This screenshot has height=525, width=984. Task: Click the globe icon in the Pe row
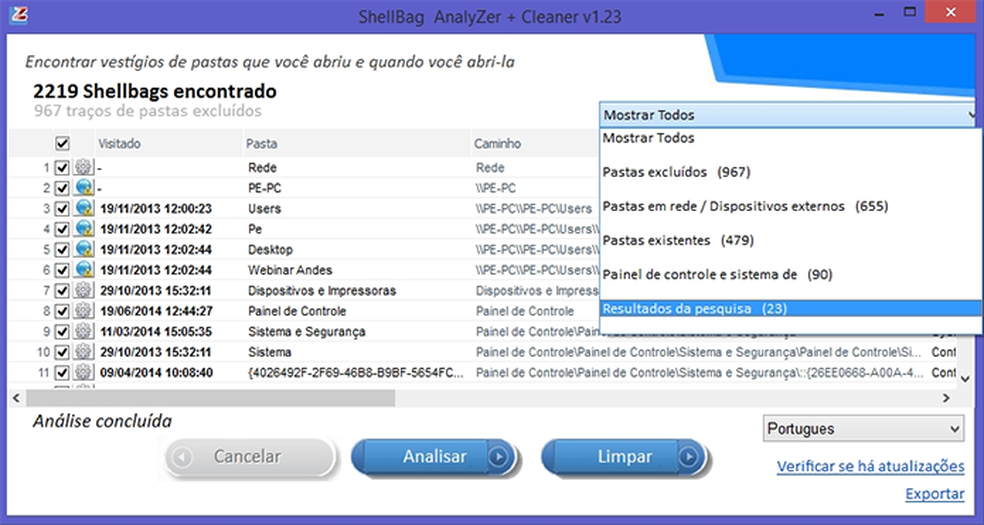(83, 229)
